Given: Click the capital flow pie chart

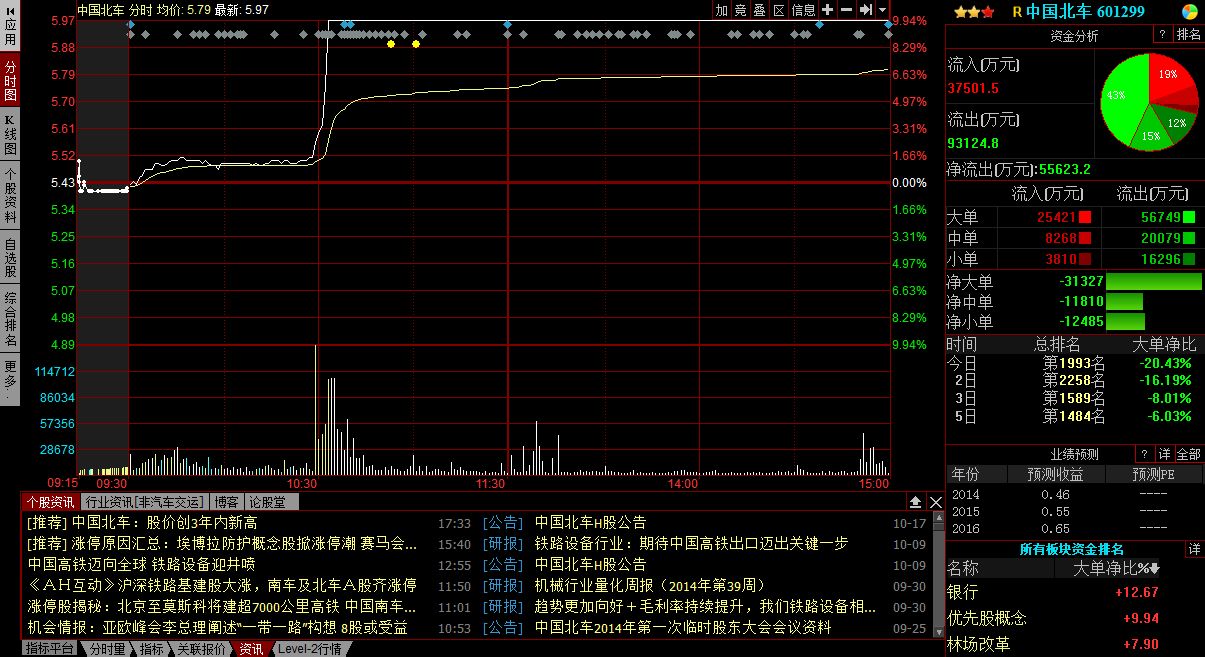Looking at the screenshot, I should click(x=1148, y=102).
